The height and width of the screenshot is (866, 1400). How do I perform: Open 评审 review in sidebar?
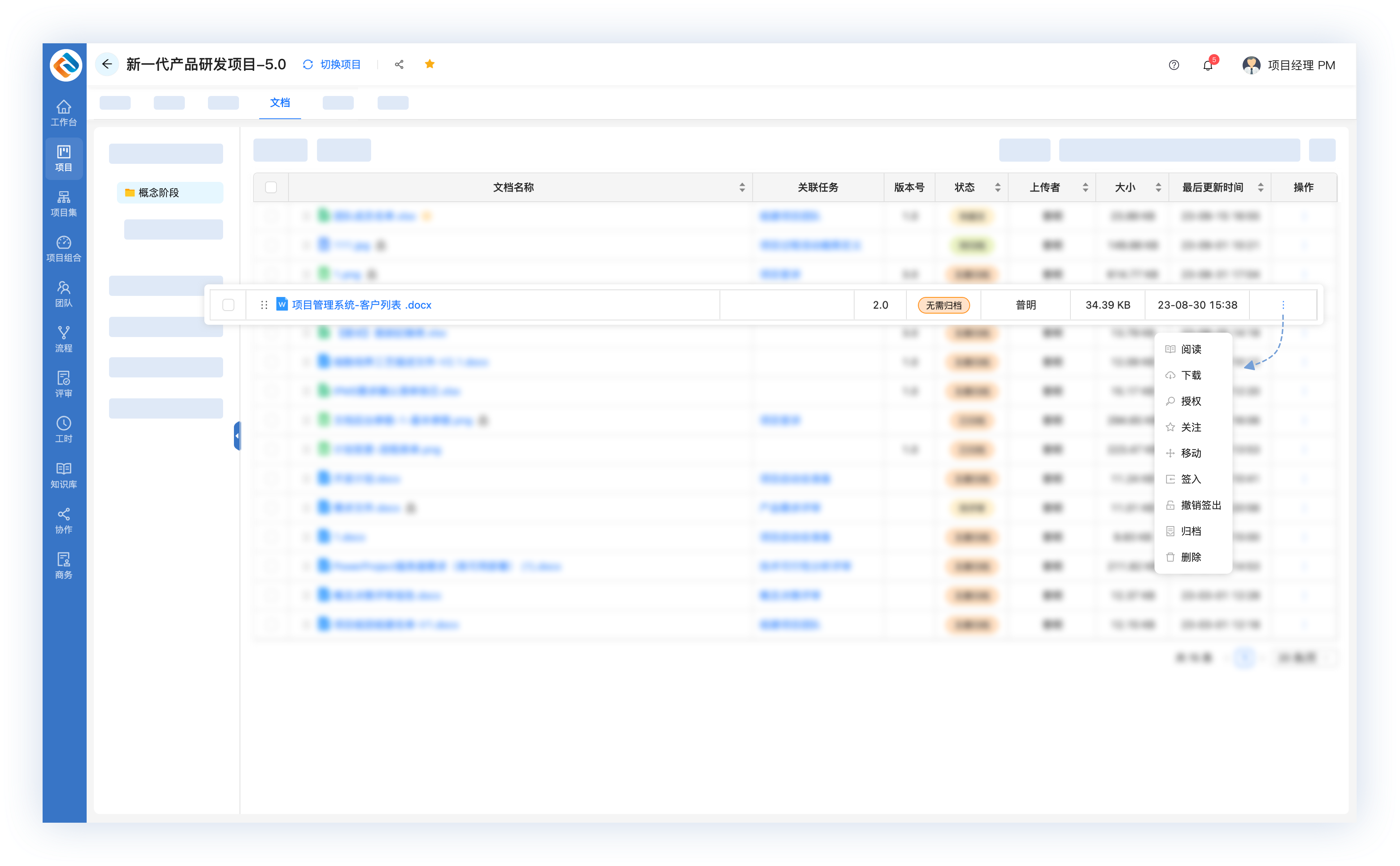[64, 384]
